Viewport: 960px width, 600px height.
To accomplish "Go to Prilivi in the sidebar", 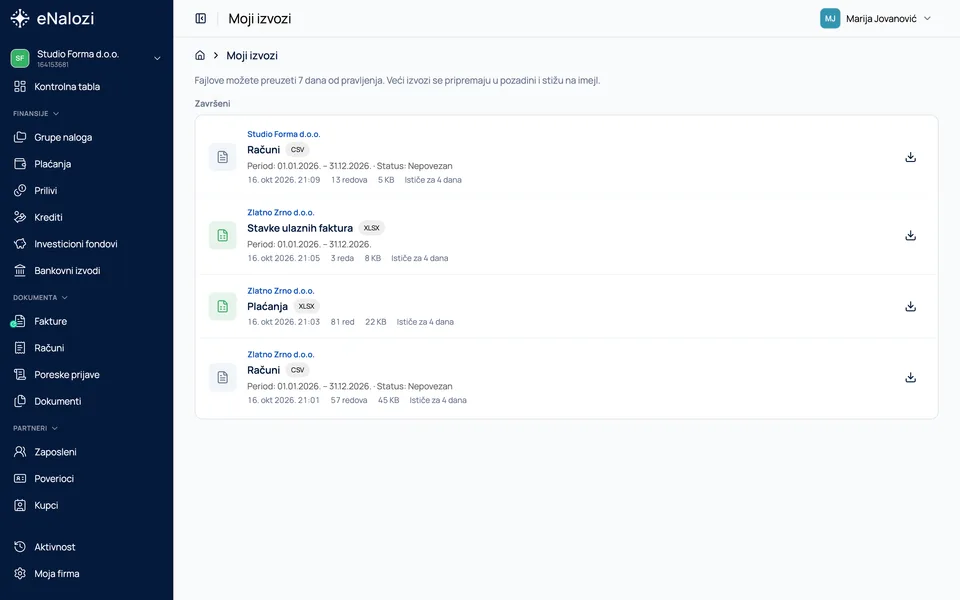I will [x=86, y=191].
